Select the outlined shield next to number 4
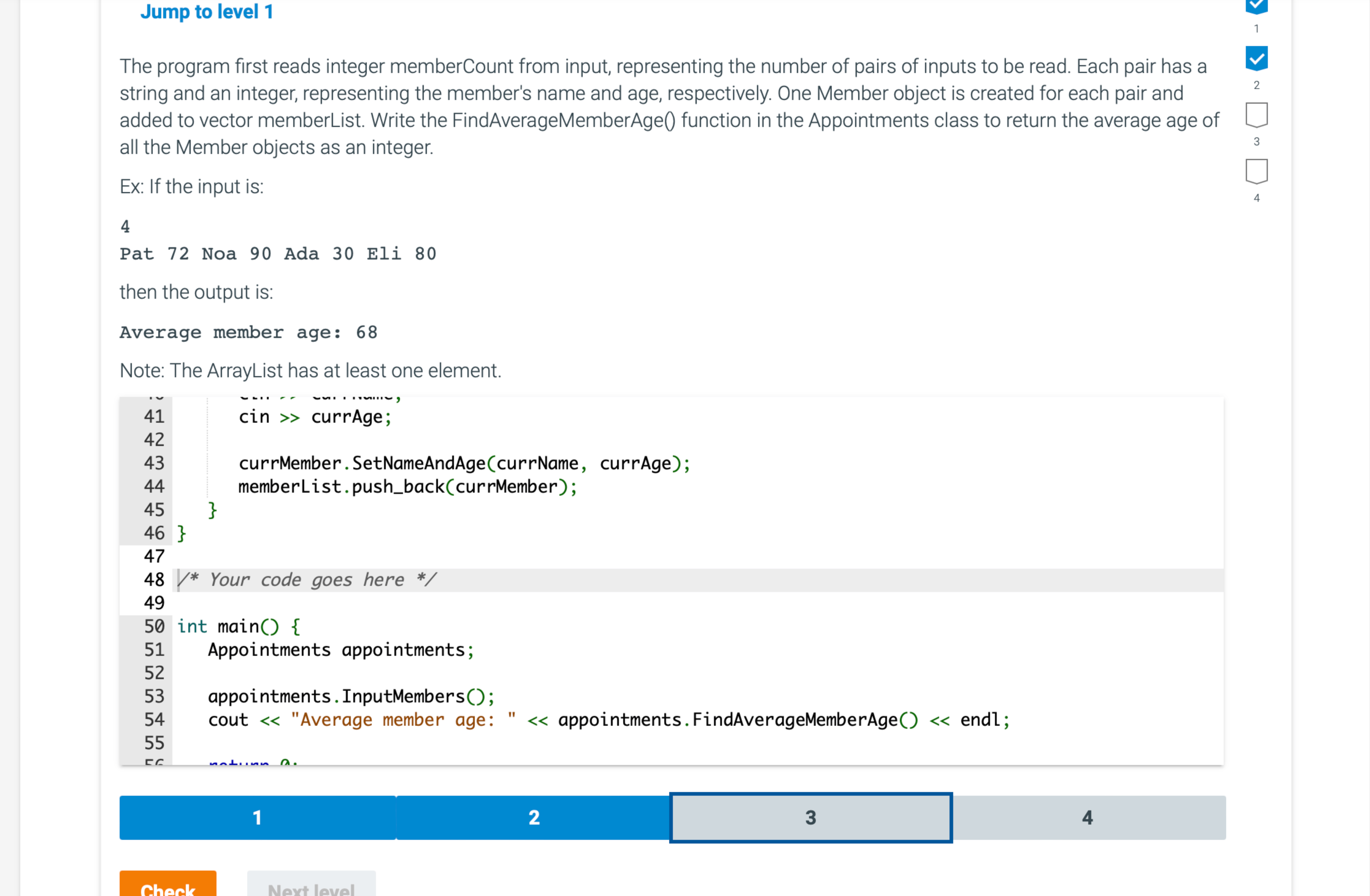 [x=1257, y=171]
